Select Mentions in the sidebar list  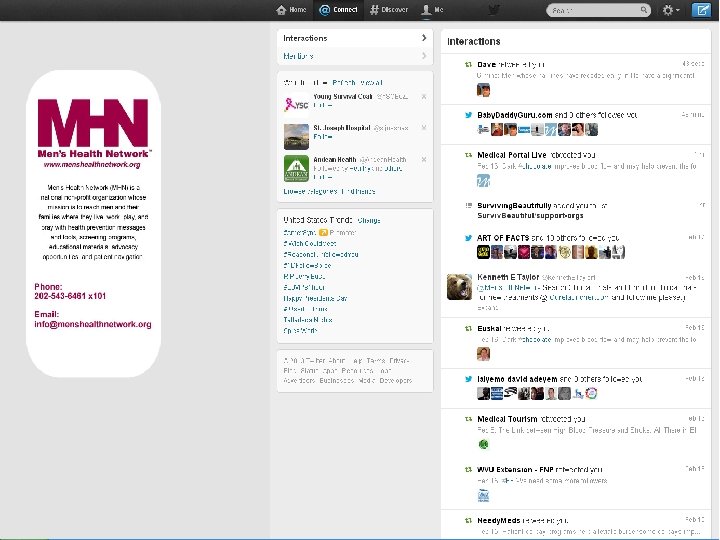tap(354, 56)
